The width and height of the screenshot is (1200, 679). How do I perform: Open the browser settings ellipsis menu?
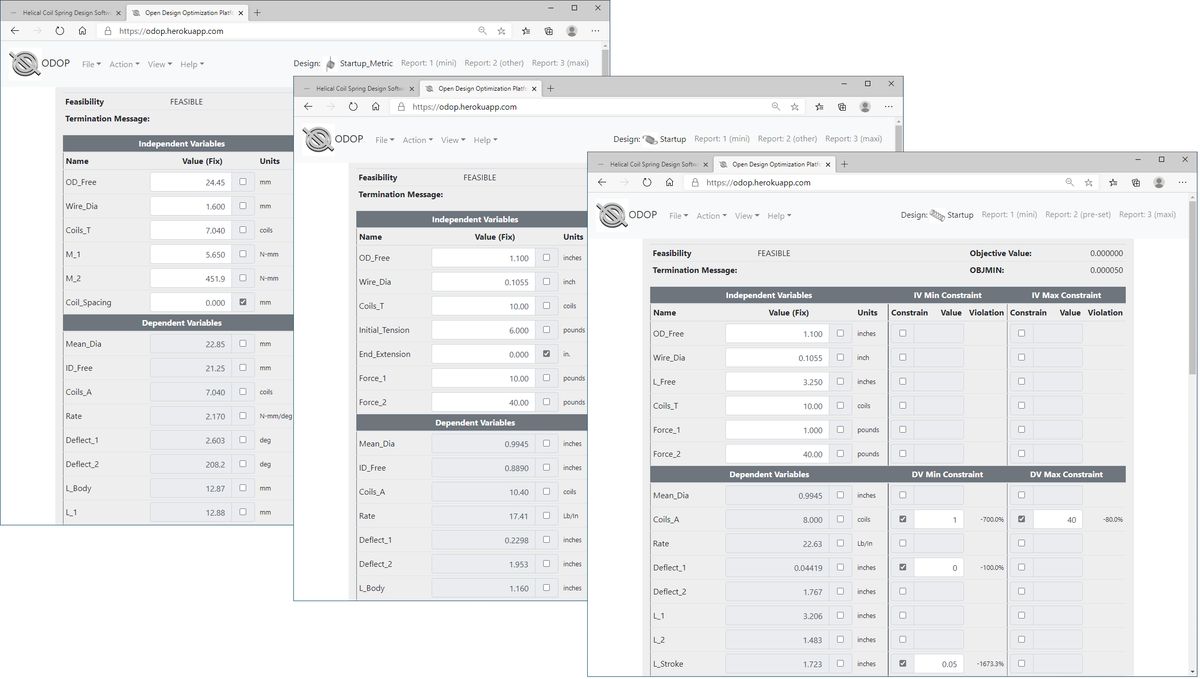tap(1183, 182)
